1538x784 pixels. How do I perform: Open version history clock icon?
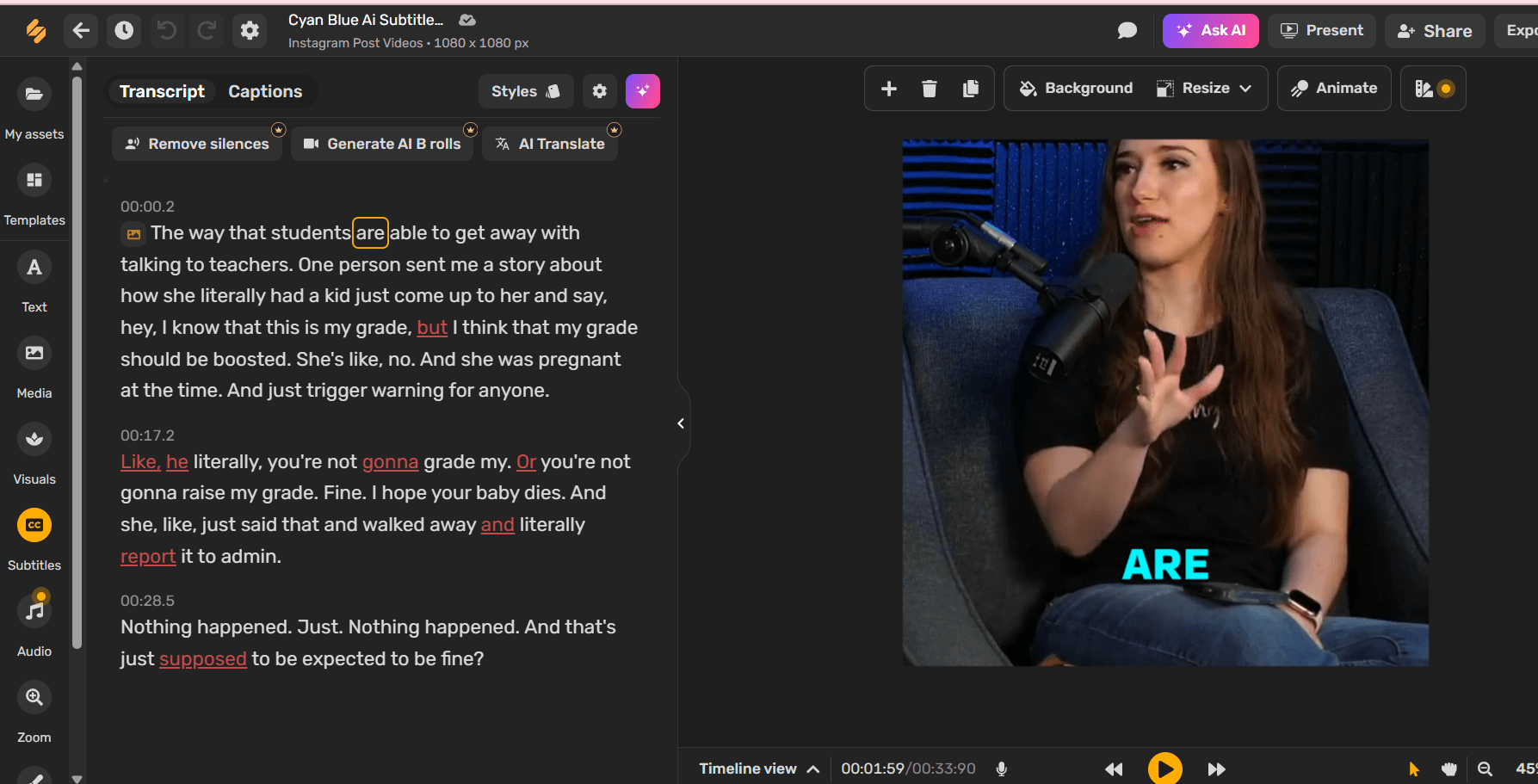pyautogui.click(x=124, y=31)
